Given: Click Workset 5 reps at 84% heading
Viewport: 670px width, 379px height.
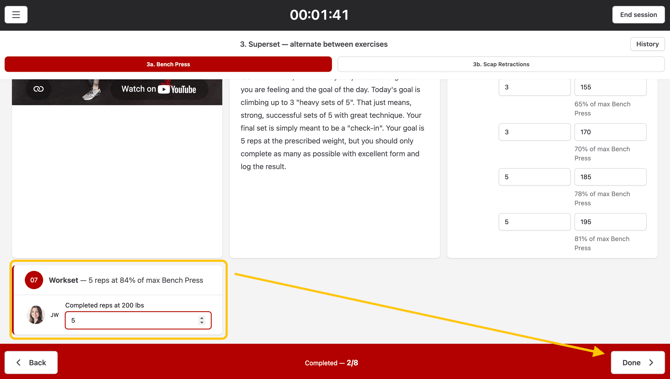Looking at the screenshot, I should 126,280.
